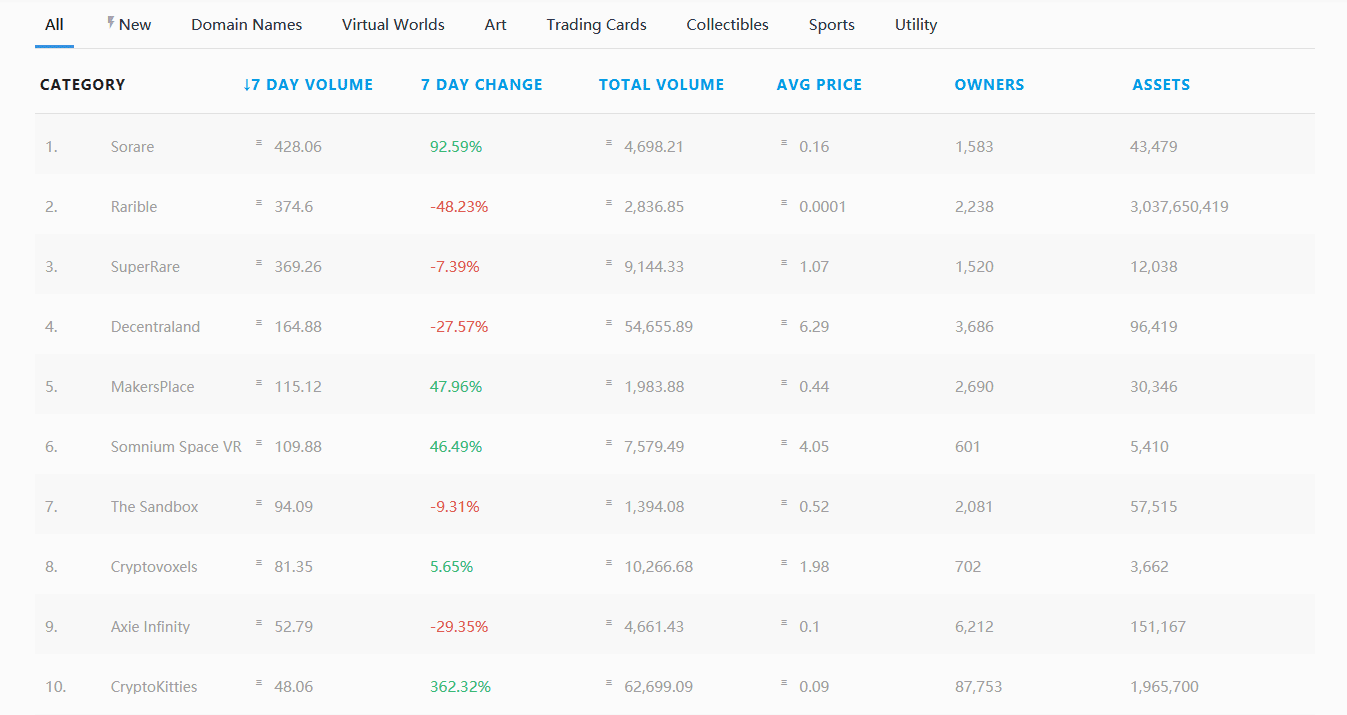This screenshot has width=1347, height=715.
Task: Click CryptoKitties' 87,753 owners value
Action: click(978, 686)
